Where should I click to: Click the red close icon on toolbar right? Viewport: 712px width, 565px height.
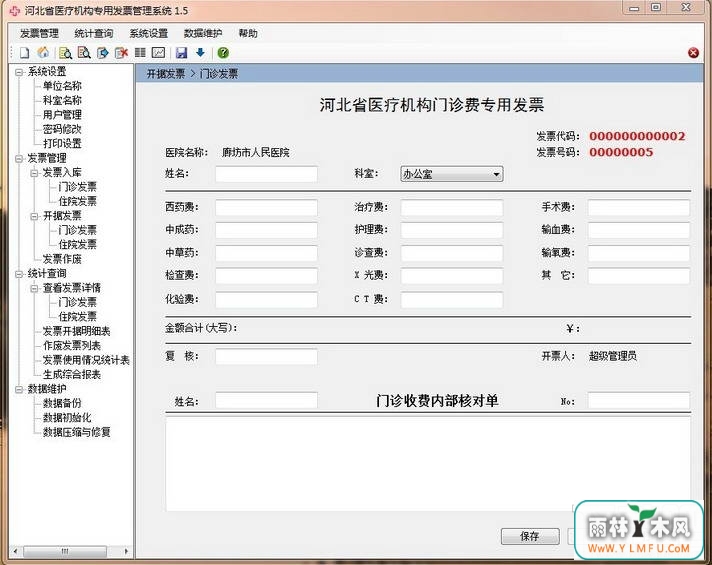coord(693,53)
